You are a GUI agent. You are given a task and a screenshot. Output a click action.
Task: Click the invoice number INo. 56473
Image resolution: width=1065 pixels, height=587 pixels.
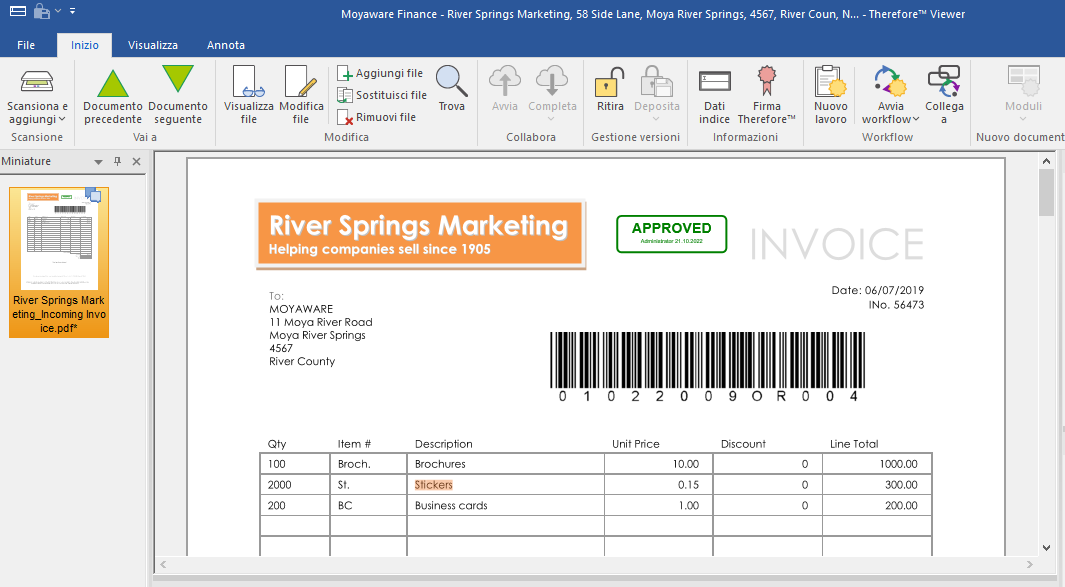[896, 305]
